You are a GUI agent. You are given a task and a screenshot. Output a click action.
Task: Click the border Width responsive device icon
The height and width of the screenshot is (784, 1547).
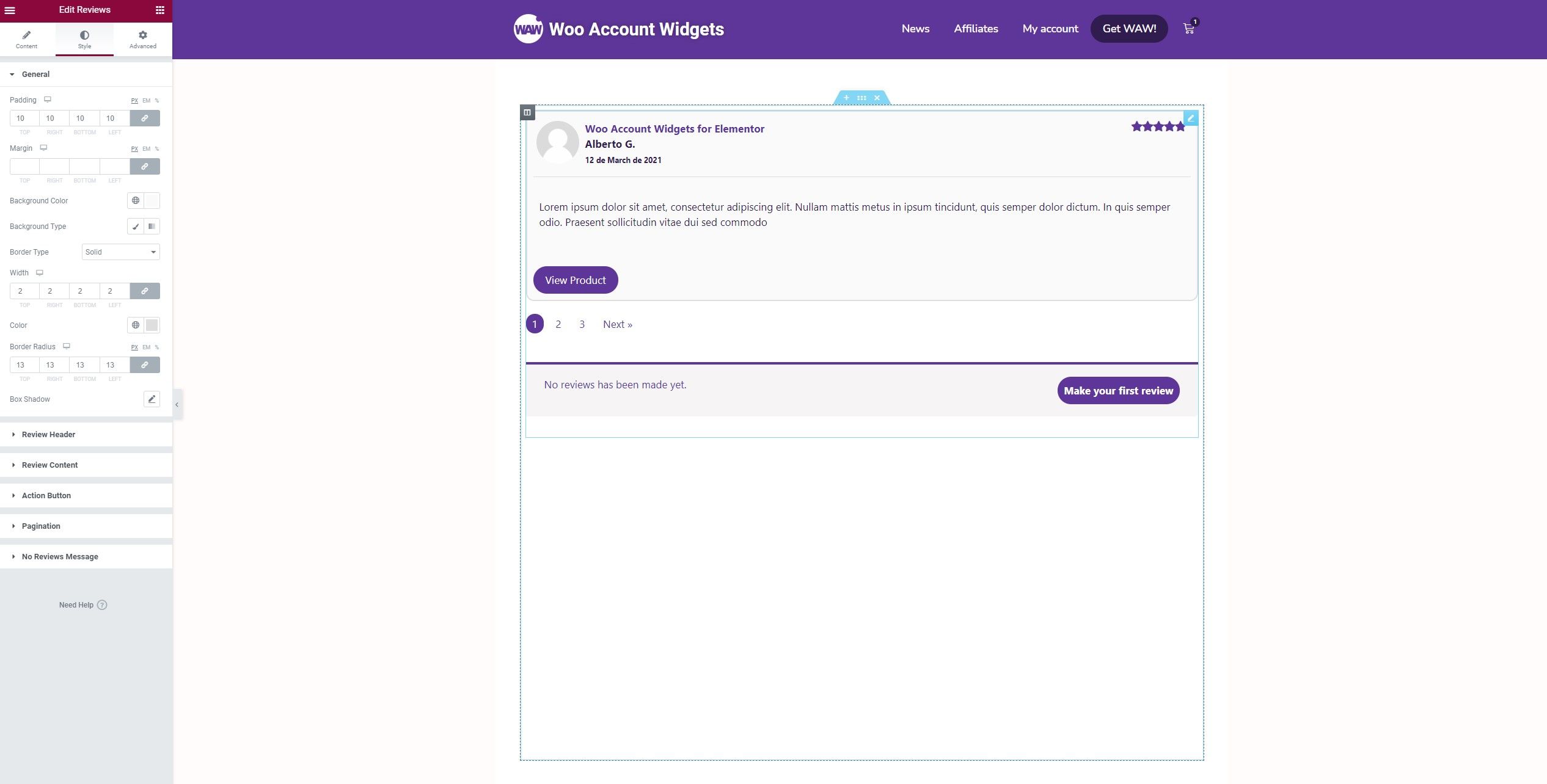[x=40, y=272]
